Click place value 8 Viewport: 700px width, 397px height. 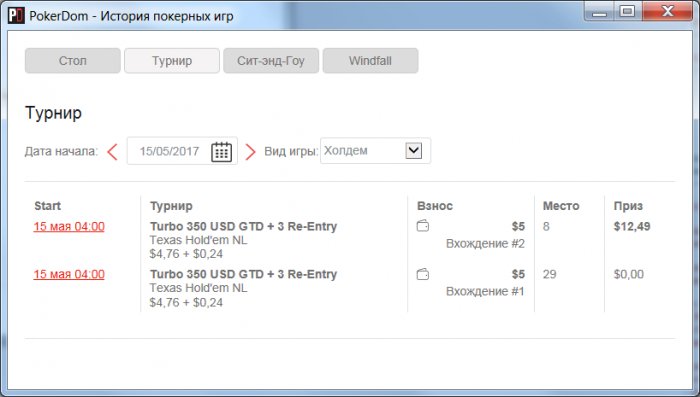coord(546,226)
